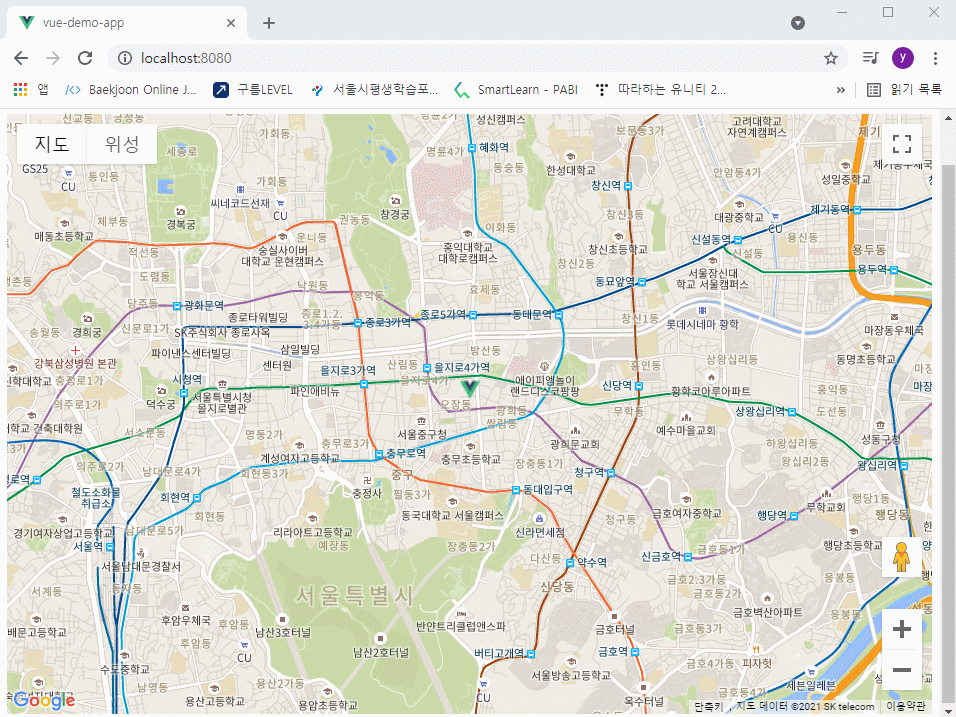The image size is (956, 717).
Task: Click 서울역 station icon
Action: [110, 547]
